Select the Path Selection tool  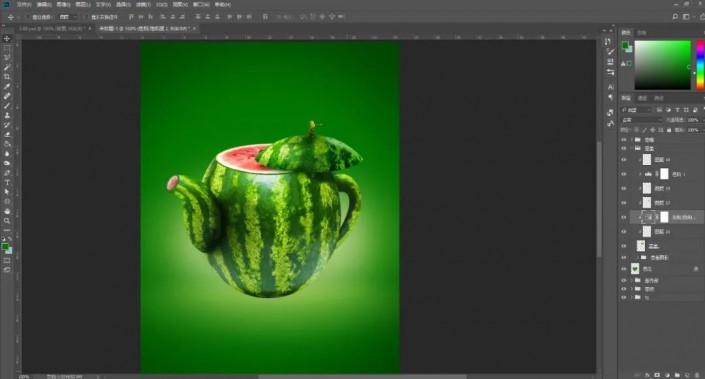click(x=7, y=192)
